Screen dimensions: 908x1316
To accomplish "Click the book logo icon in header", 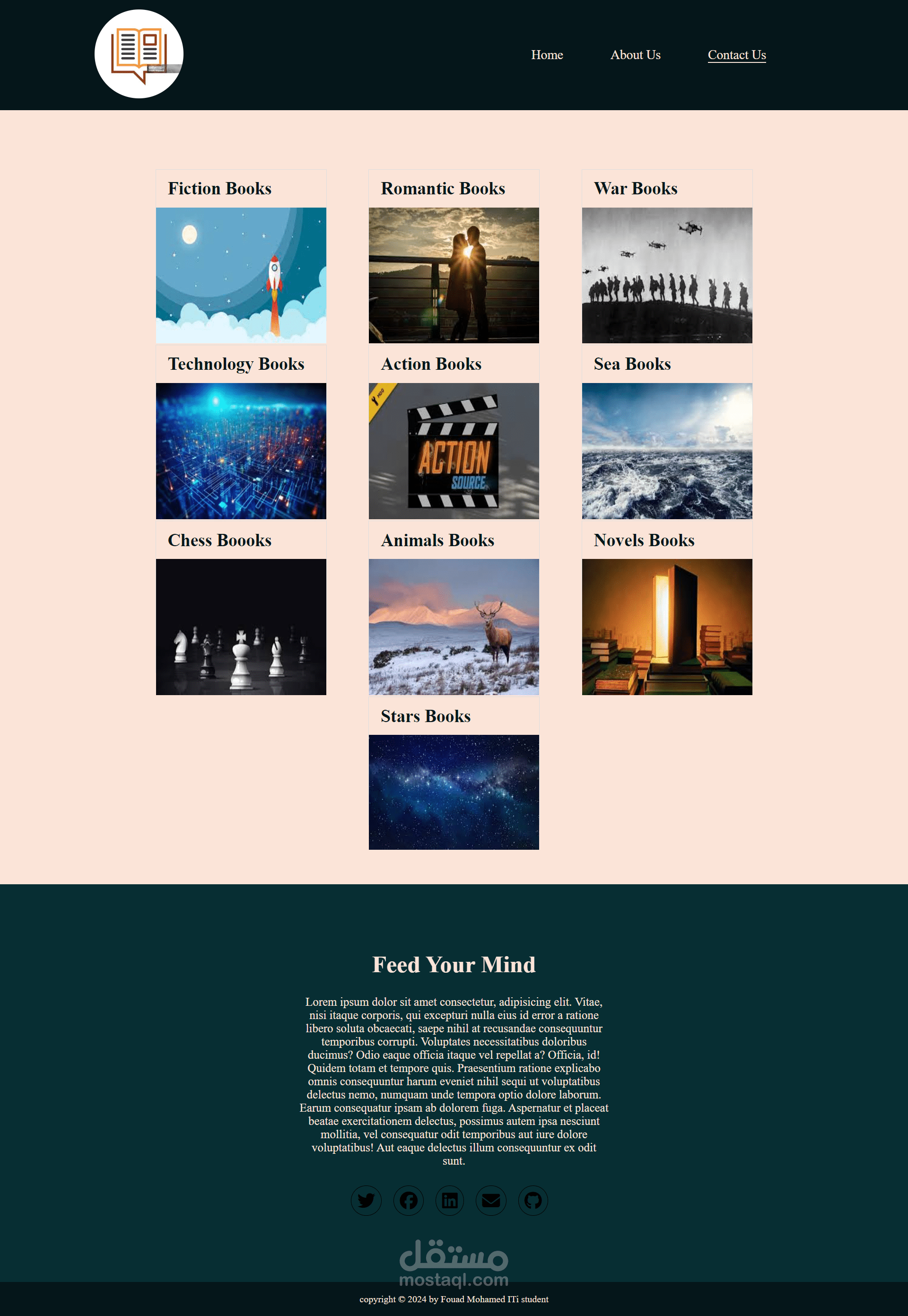I will coord(141,54).
